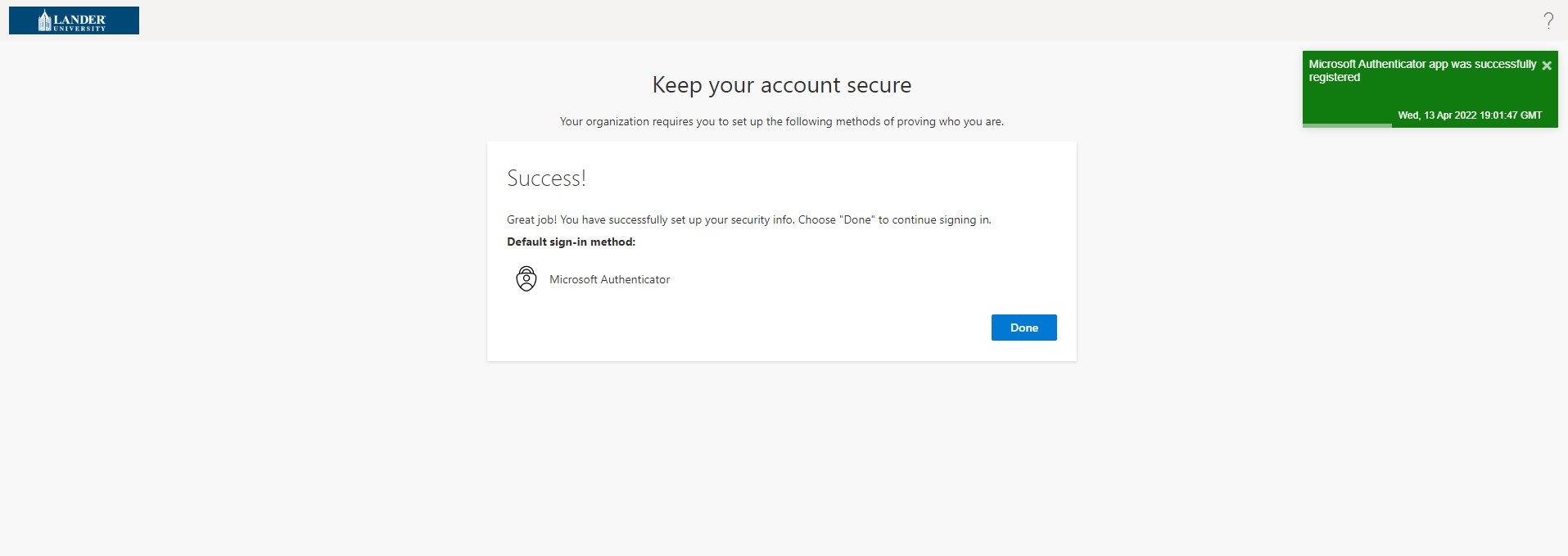Click the notification timestamp Wed, 13 Apr 2022
1568x556 pixels.
coord(1469,115)
